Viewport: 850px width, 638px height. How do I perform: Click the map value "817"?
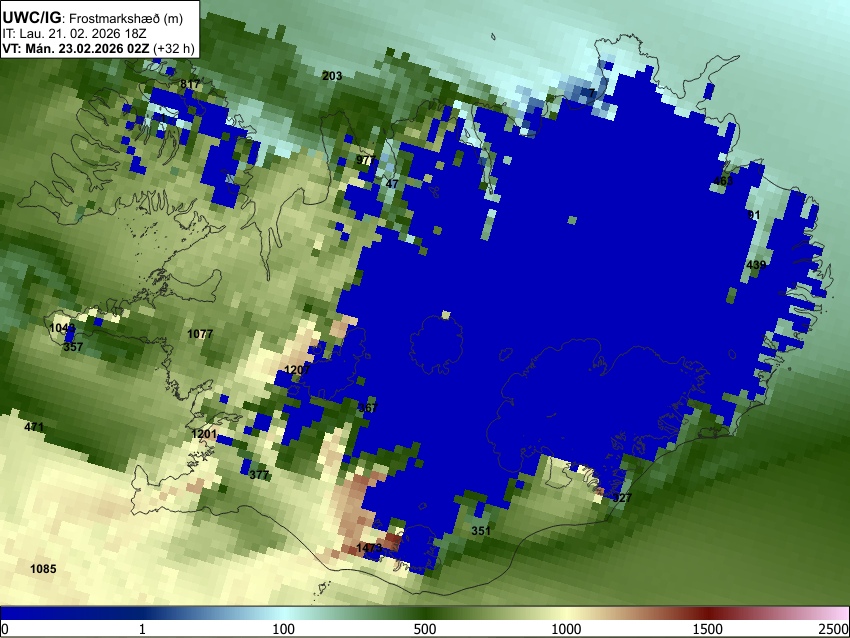[190, 84]
